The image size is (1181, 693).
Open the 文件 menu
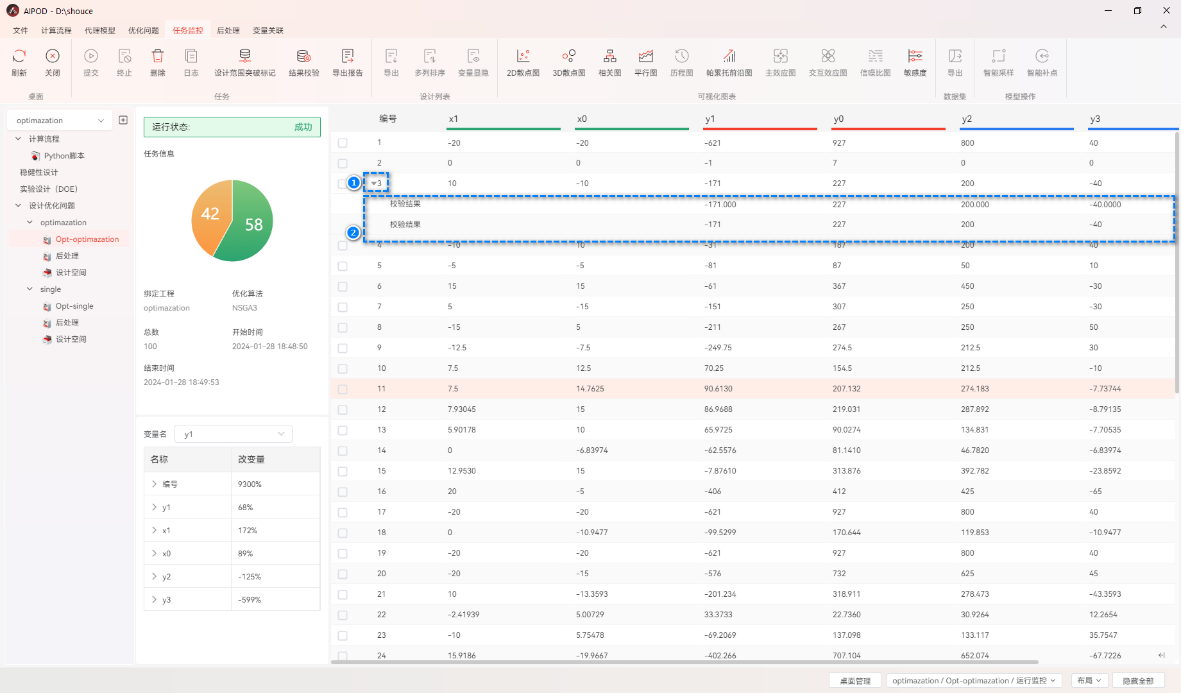pyautogui.click(x=20, y=31)
